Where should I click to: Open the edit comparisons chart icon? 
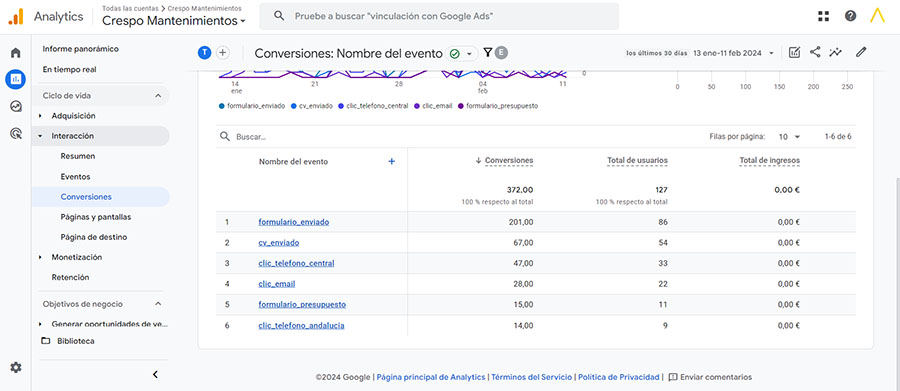click(x=794, y=53)
